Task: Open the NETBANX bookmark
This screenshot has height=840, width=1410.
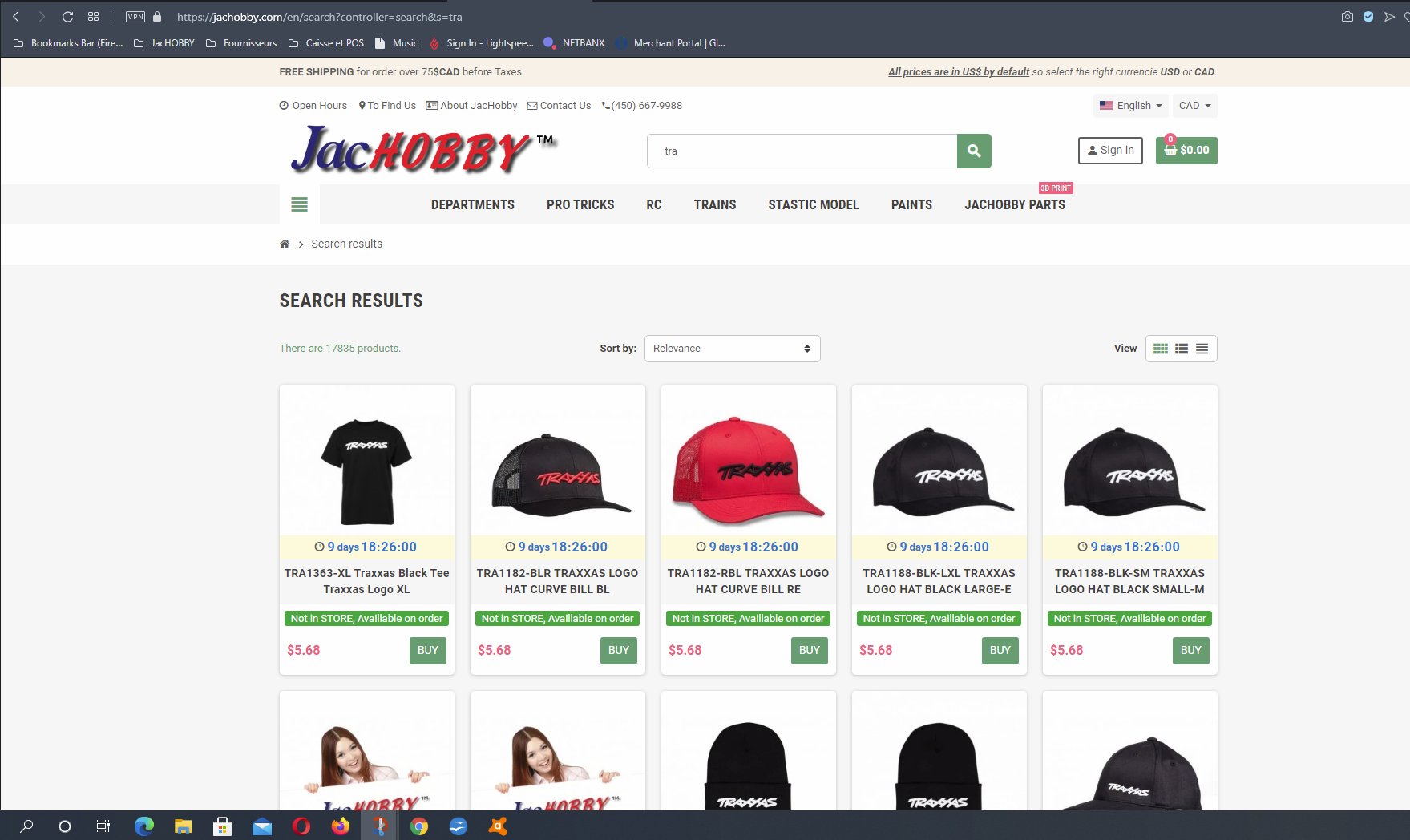Action: tap(574, 43)
